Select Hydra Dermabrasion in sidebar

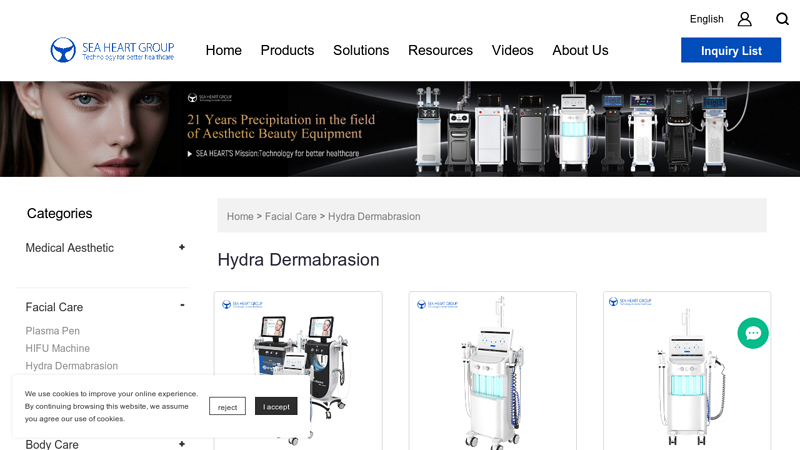coord(71,366)
